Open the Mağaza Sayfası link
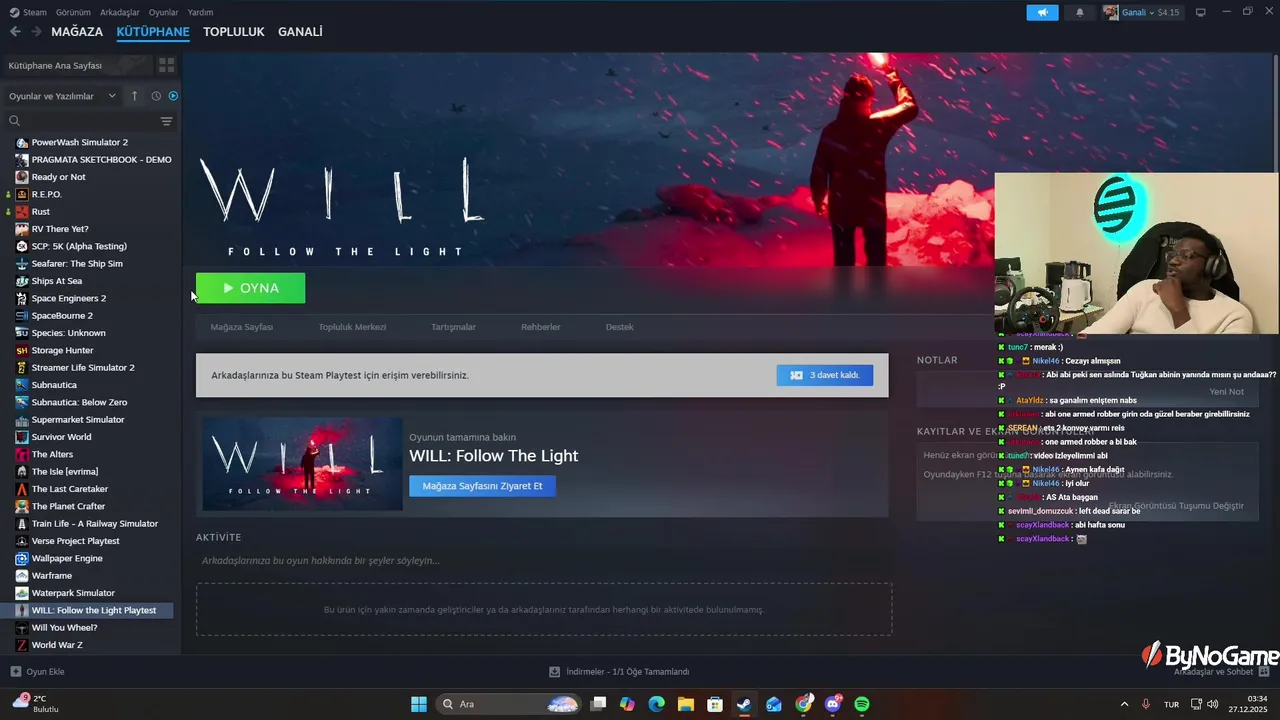The image size is (1280, 720). (x=241, y=327)
